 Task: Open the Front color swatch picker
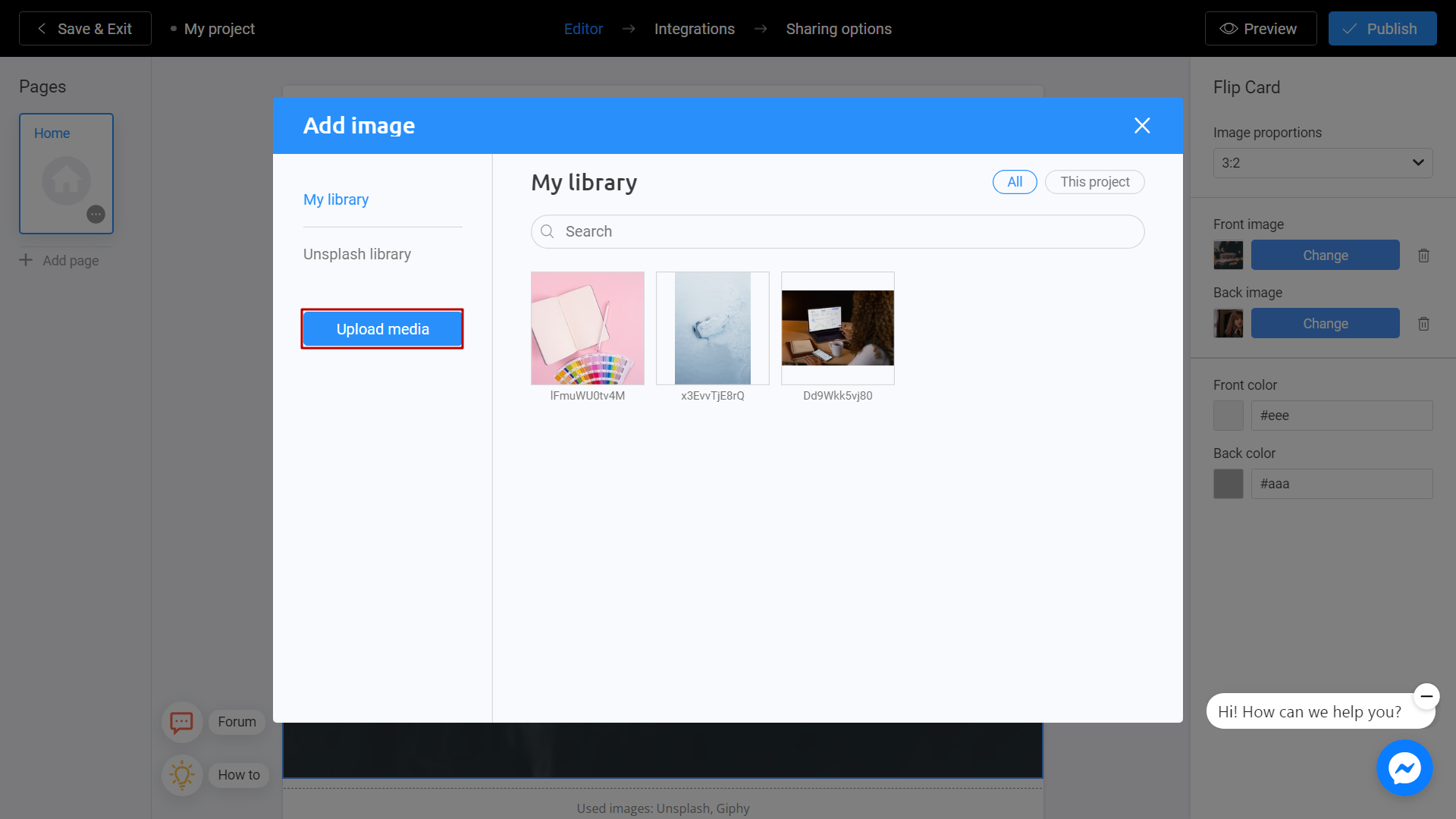[x=1227, y=416]
